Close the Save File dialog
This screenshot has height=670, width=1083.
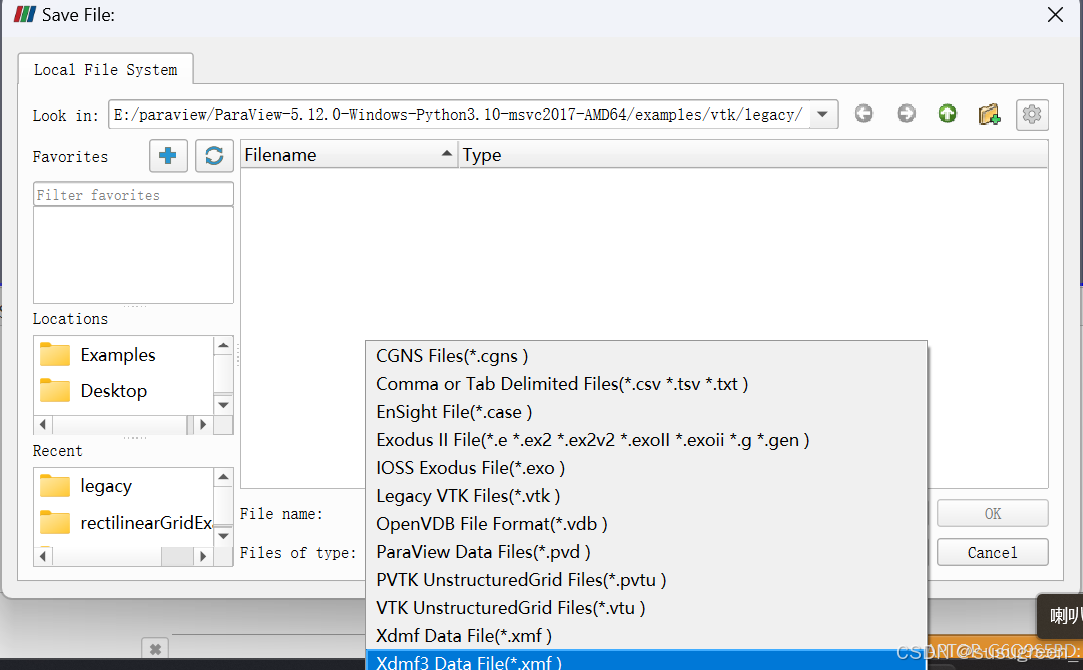click(x=1055, y=15)
